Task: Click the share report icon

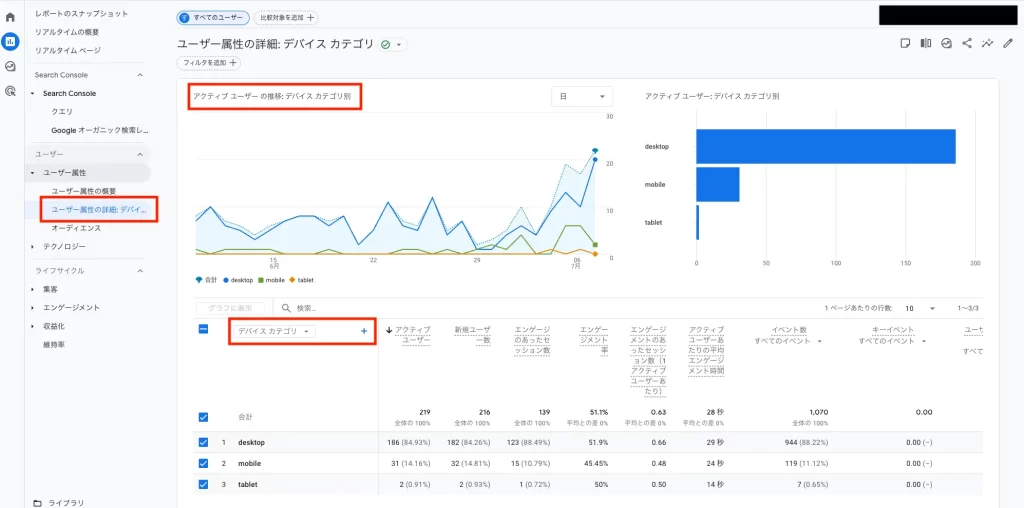Action: 967,44
